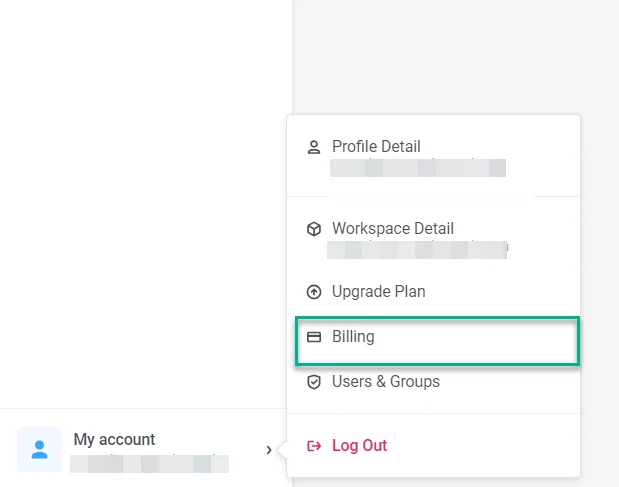Click the credit card Billing icon
The image size is (619, 487).
coord(314,337)
